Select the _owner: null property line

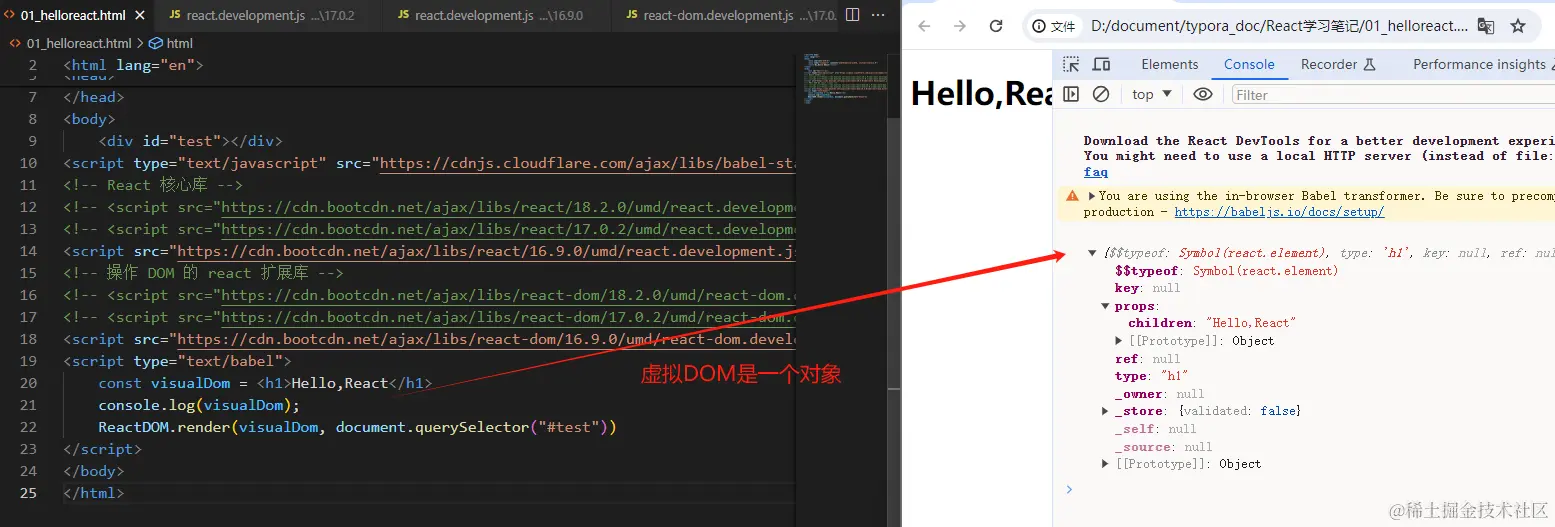point(1159,394)
